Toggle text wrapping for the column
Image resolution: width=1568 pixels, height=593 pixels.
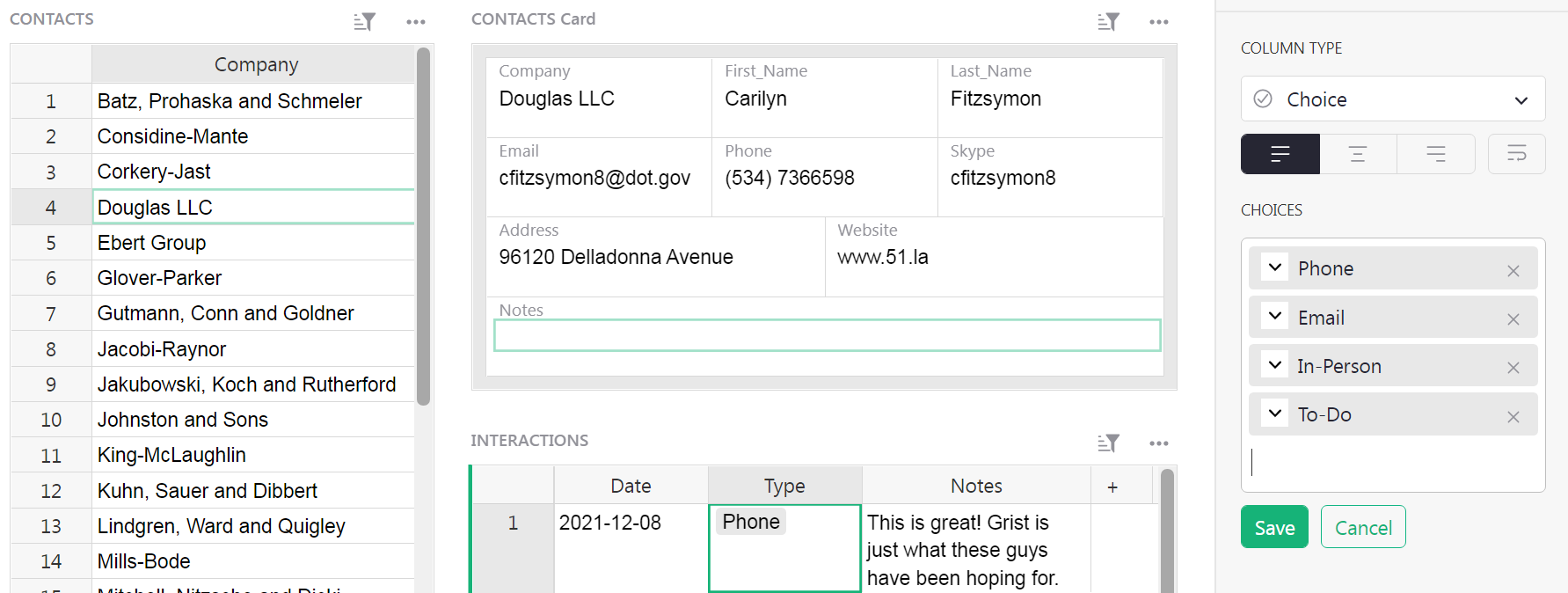tap(1516, 154)
